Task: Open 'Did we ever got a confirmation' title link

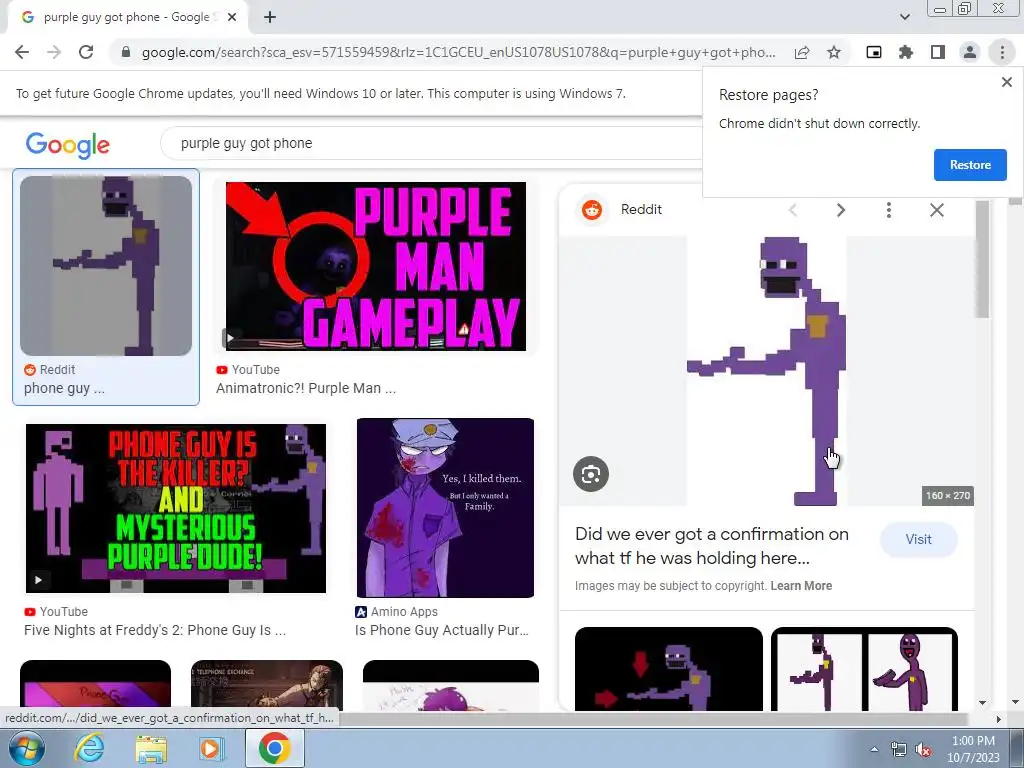Action: click(x=712, y=546)
